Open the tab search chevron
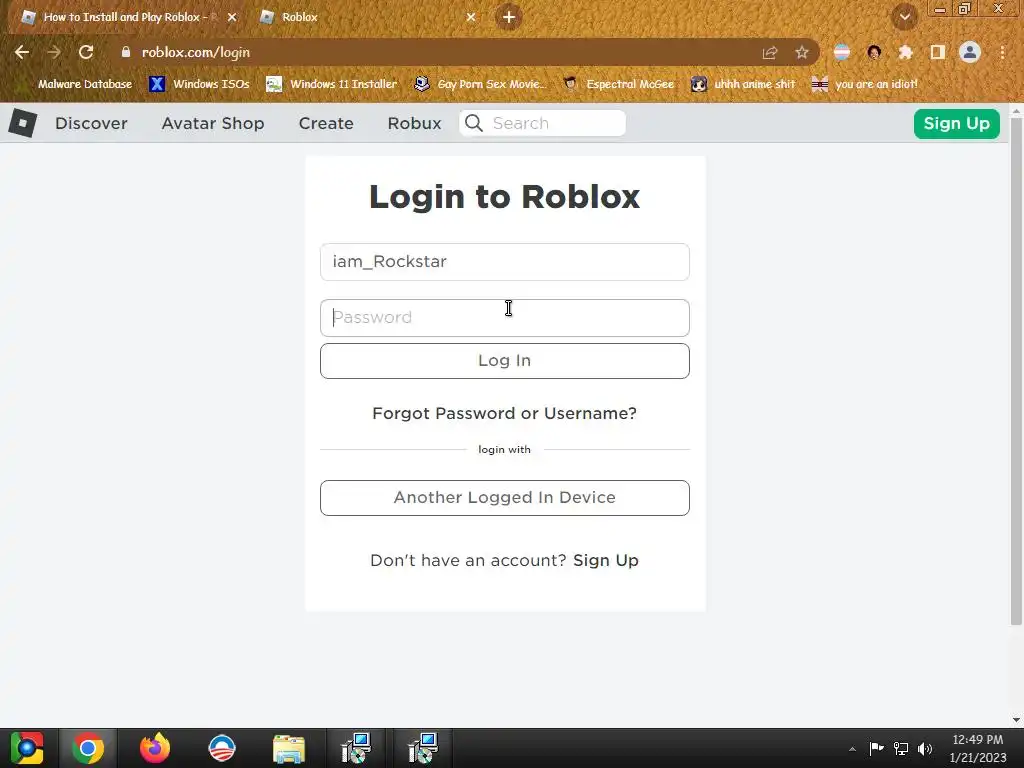Screen dimensions: 1024x768 click(905, 17)
